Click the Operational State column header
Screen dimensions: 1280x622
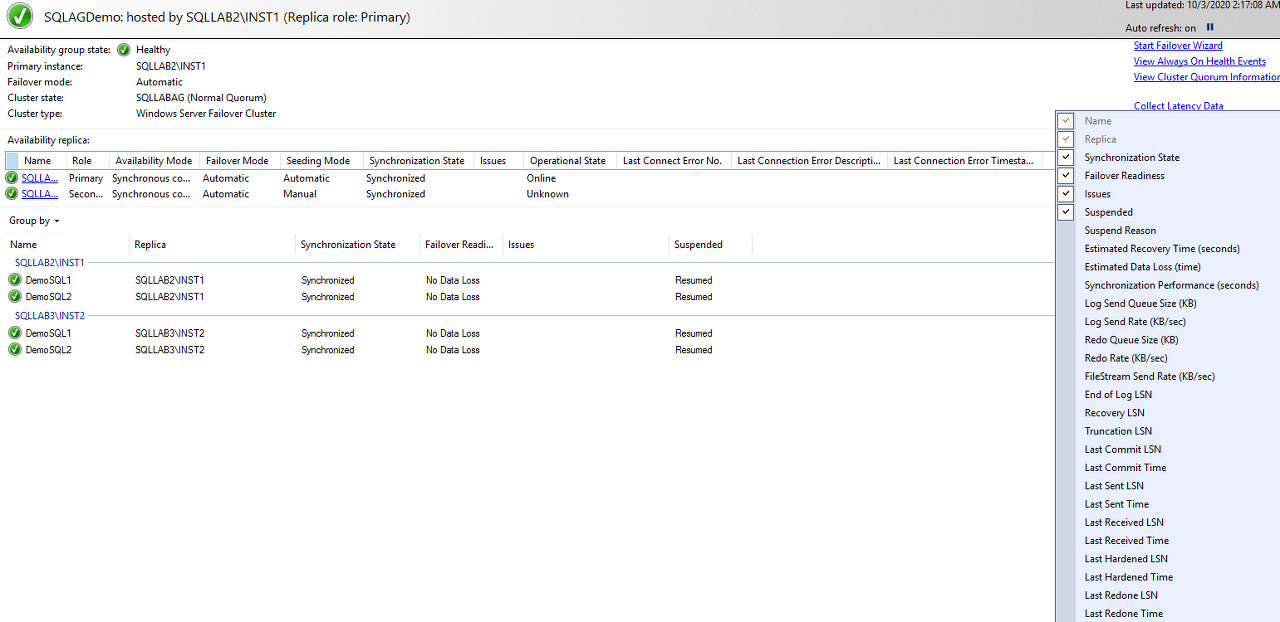(568, 161)
